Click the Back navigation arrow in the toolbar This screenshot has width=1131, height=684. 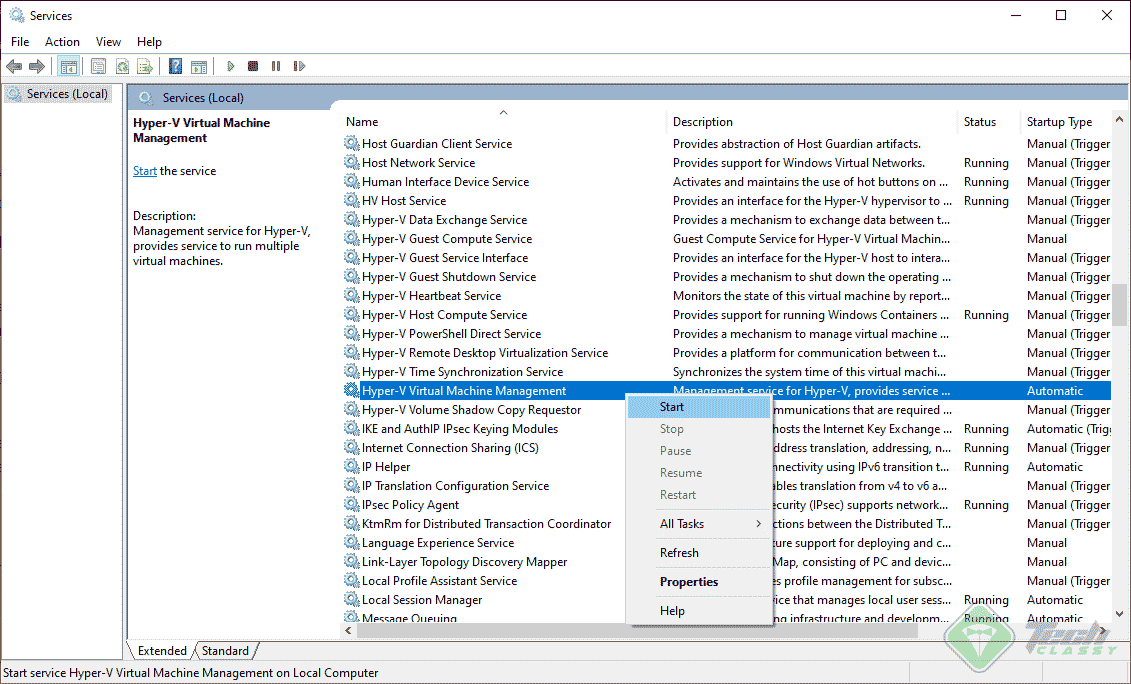[14, 66]
